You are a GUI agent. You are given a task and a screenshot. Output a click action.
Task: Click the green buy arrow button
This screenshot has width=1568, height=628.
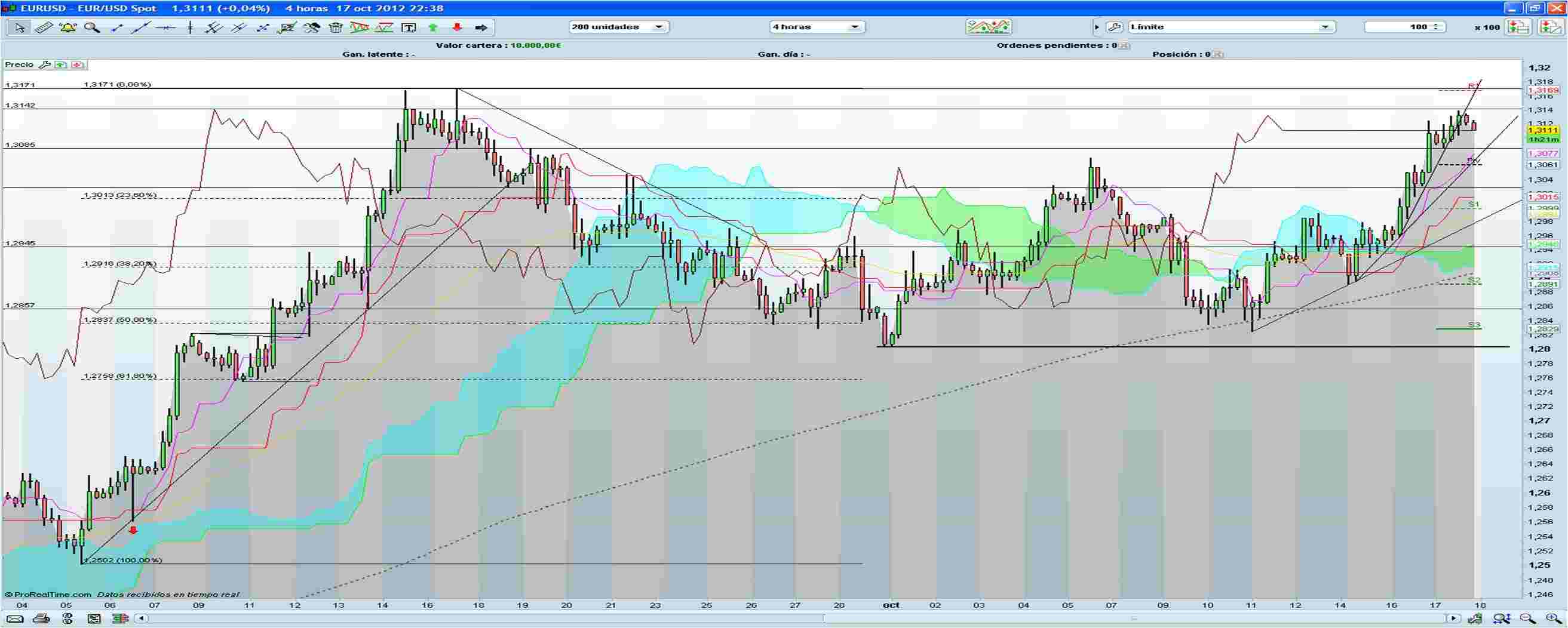click(x=435, y=27)
